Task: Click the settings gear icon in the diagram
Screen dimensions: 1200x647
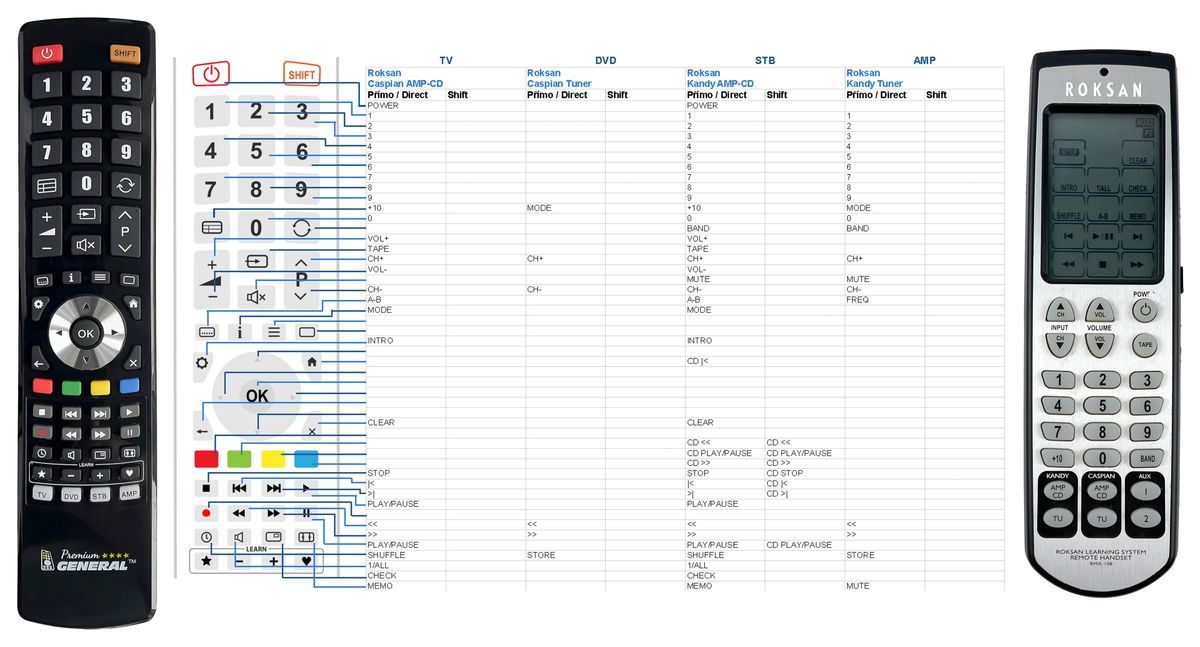Action: click(202, 363)
